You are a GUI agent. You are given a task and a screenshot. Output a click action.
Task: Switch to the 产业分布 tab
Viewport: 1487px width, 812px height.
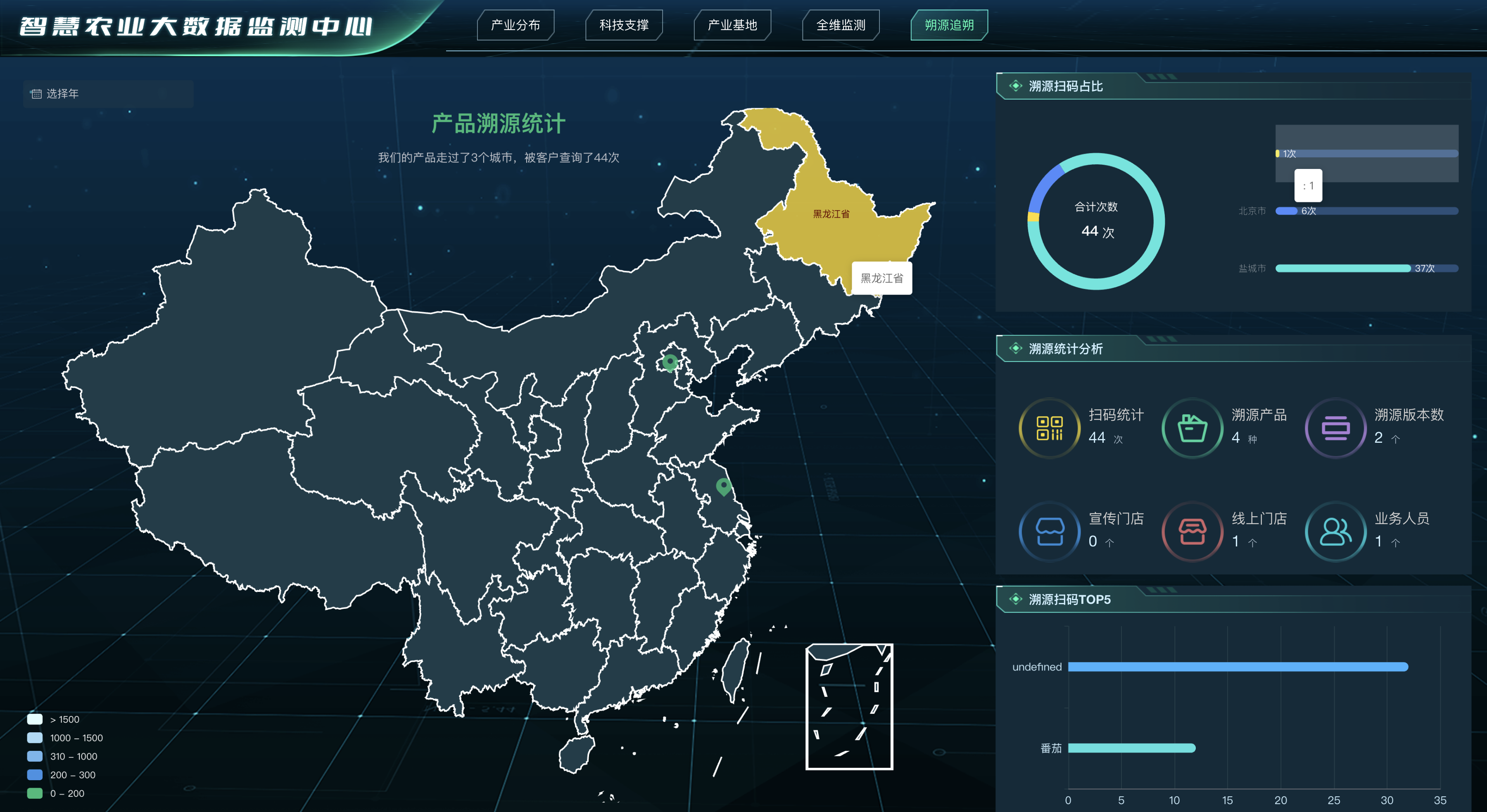coord(515,25)
